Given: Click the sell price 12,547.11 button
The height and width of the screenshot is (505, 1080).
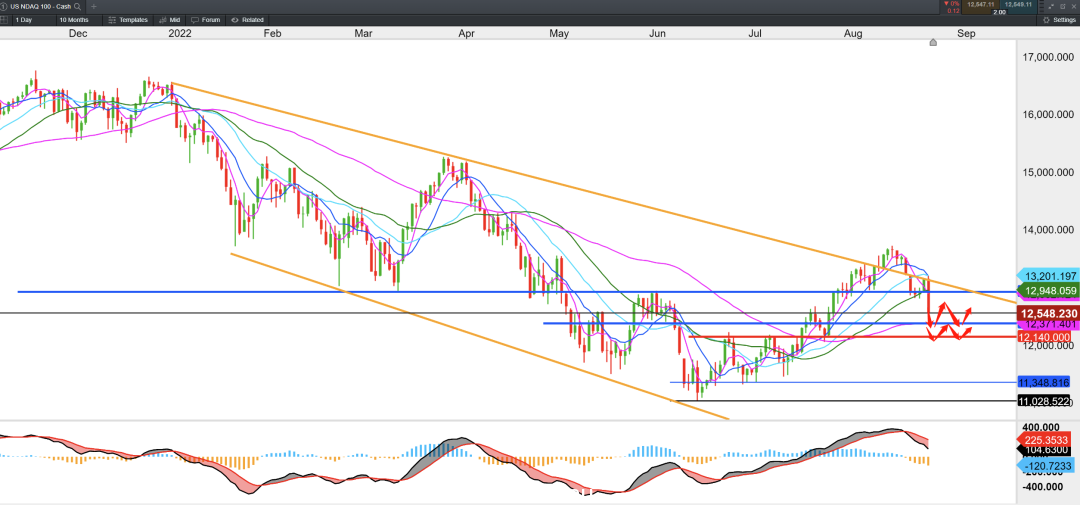Looking at the screenshot, I should tap(981, 6).
